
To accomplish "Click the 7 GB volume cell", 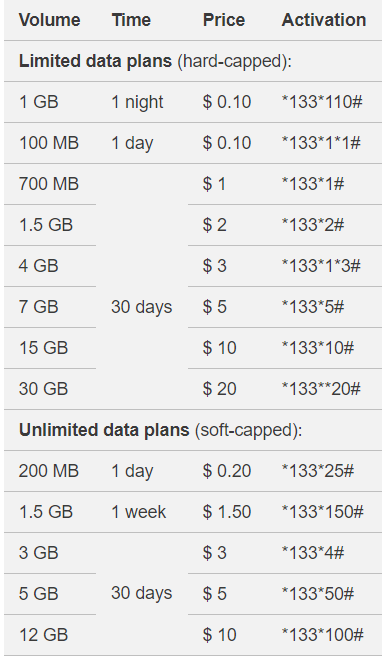I will [x=39, y=307].
